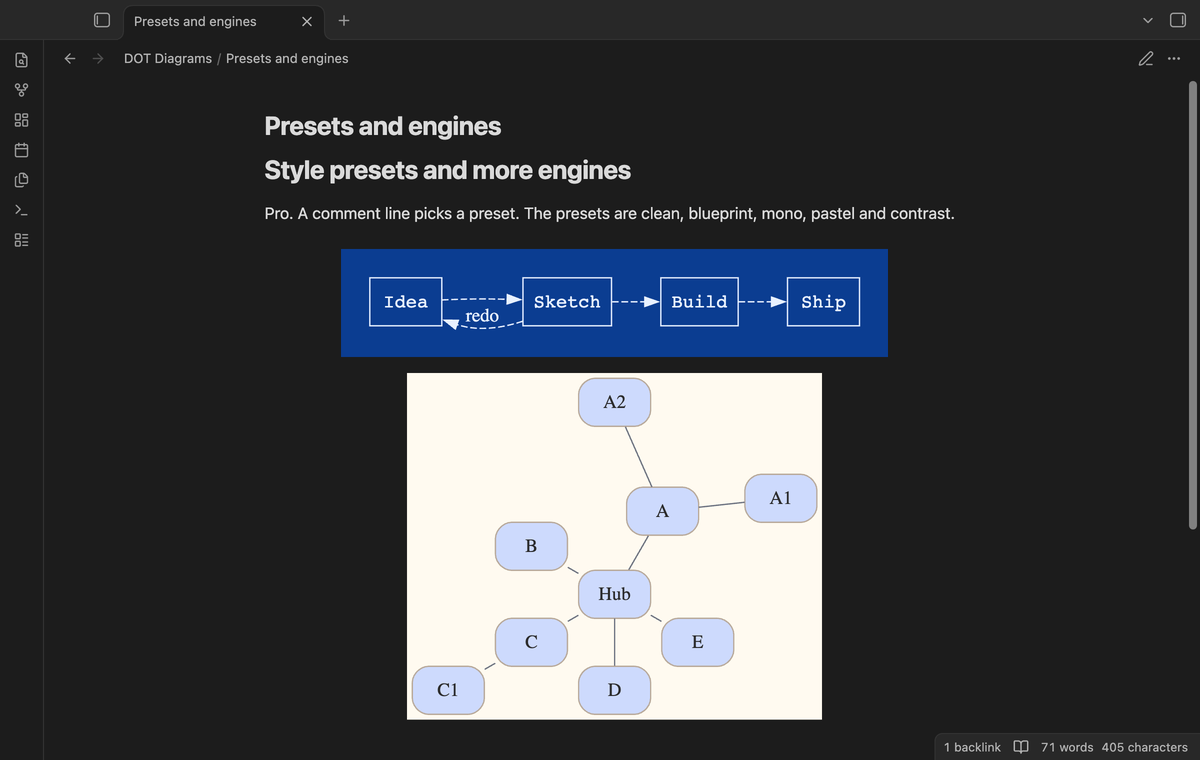Click the Sketch node in blueprint diagram
This screenshot has height=760, width=1200.
click(567, 302)
